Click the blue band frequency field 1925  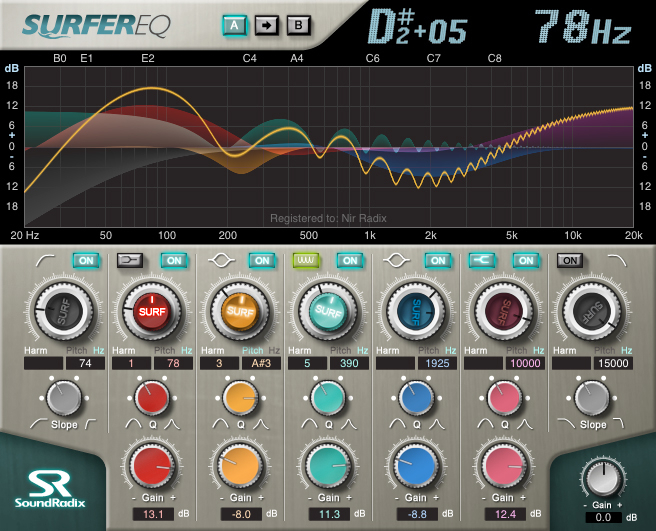[x=437, y=363]
